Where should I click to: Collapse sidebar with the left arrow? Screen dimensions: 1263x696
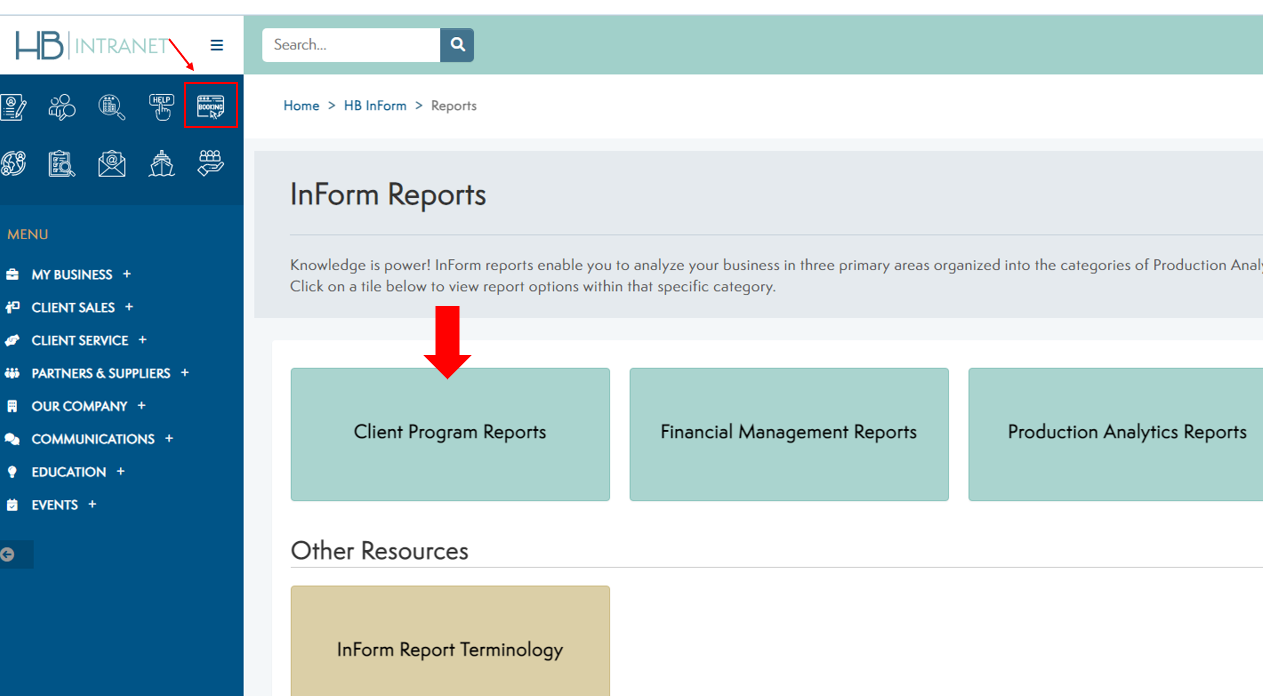click(9, 554)
